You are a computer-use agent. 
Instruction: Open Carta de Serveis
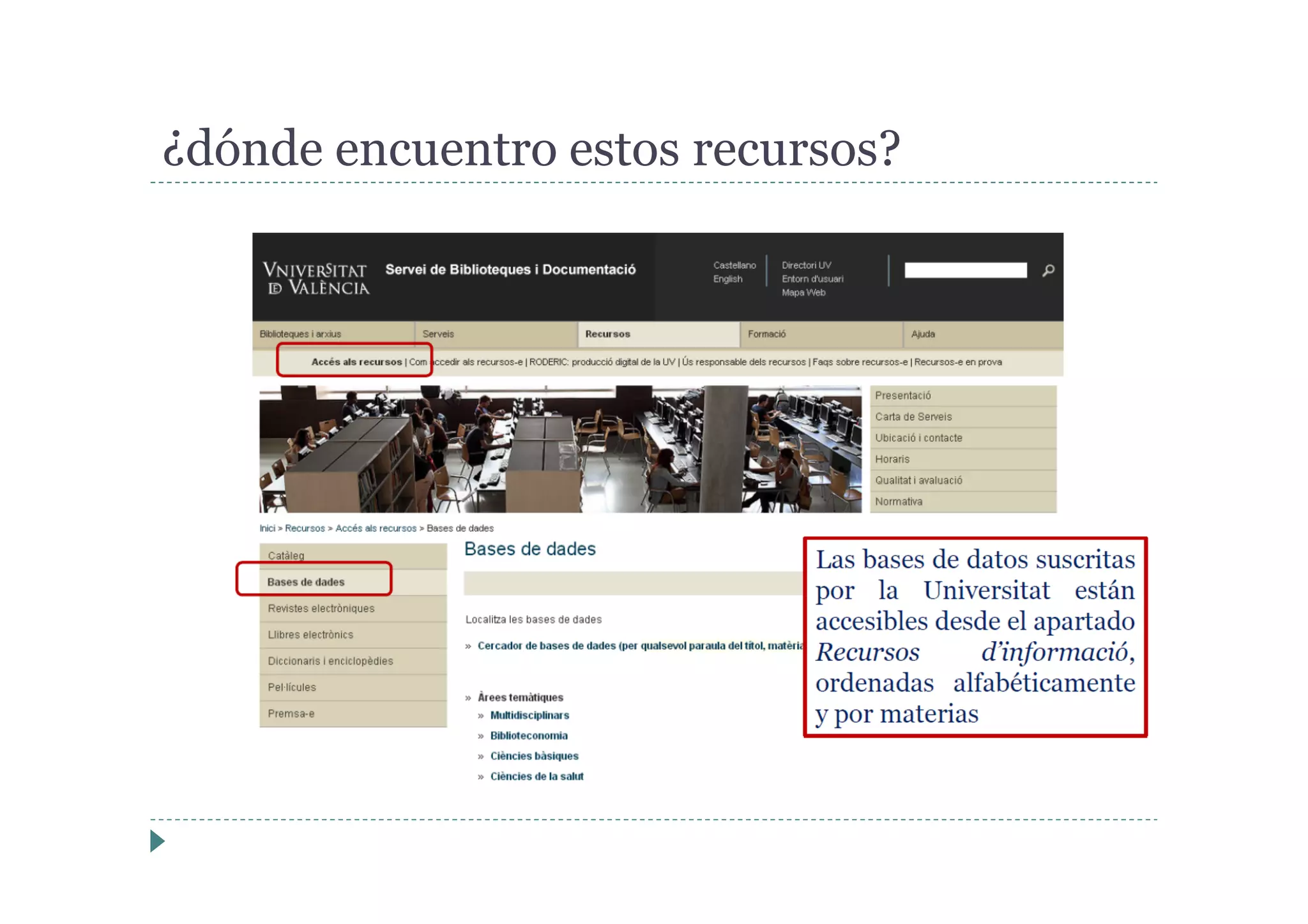[x=963, y=417]
